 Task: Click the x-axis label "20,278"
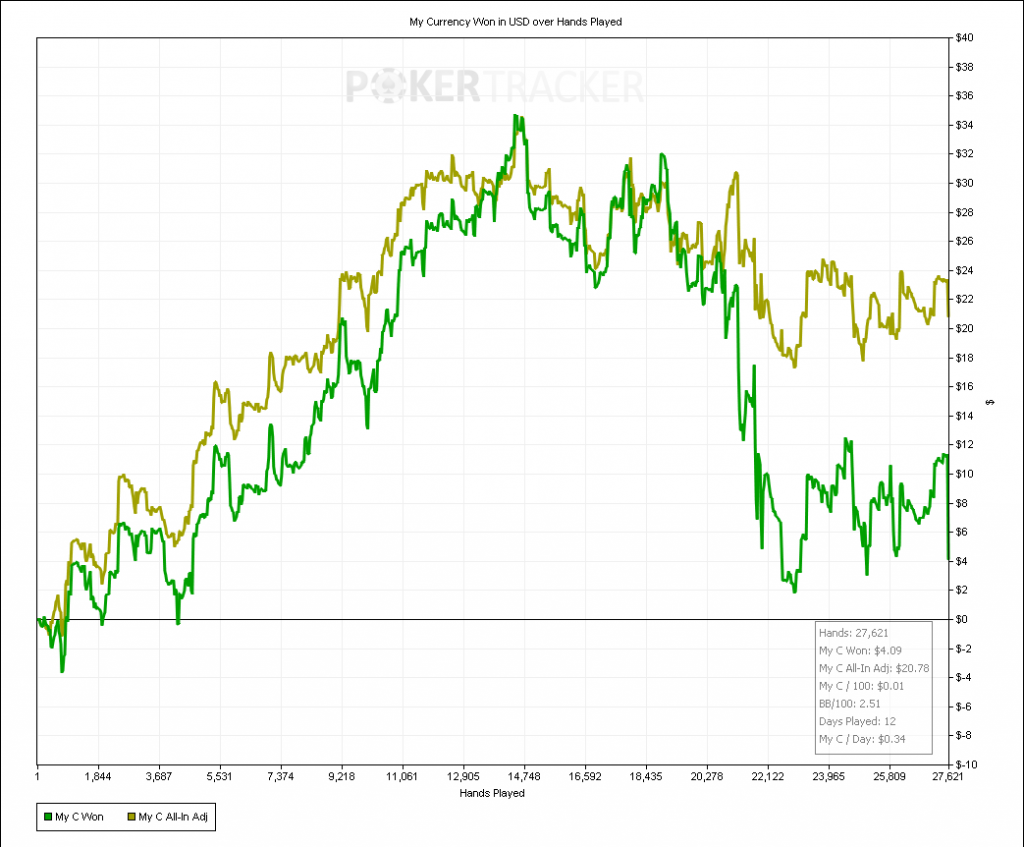707,776
